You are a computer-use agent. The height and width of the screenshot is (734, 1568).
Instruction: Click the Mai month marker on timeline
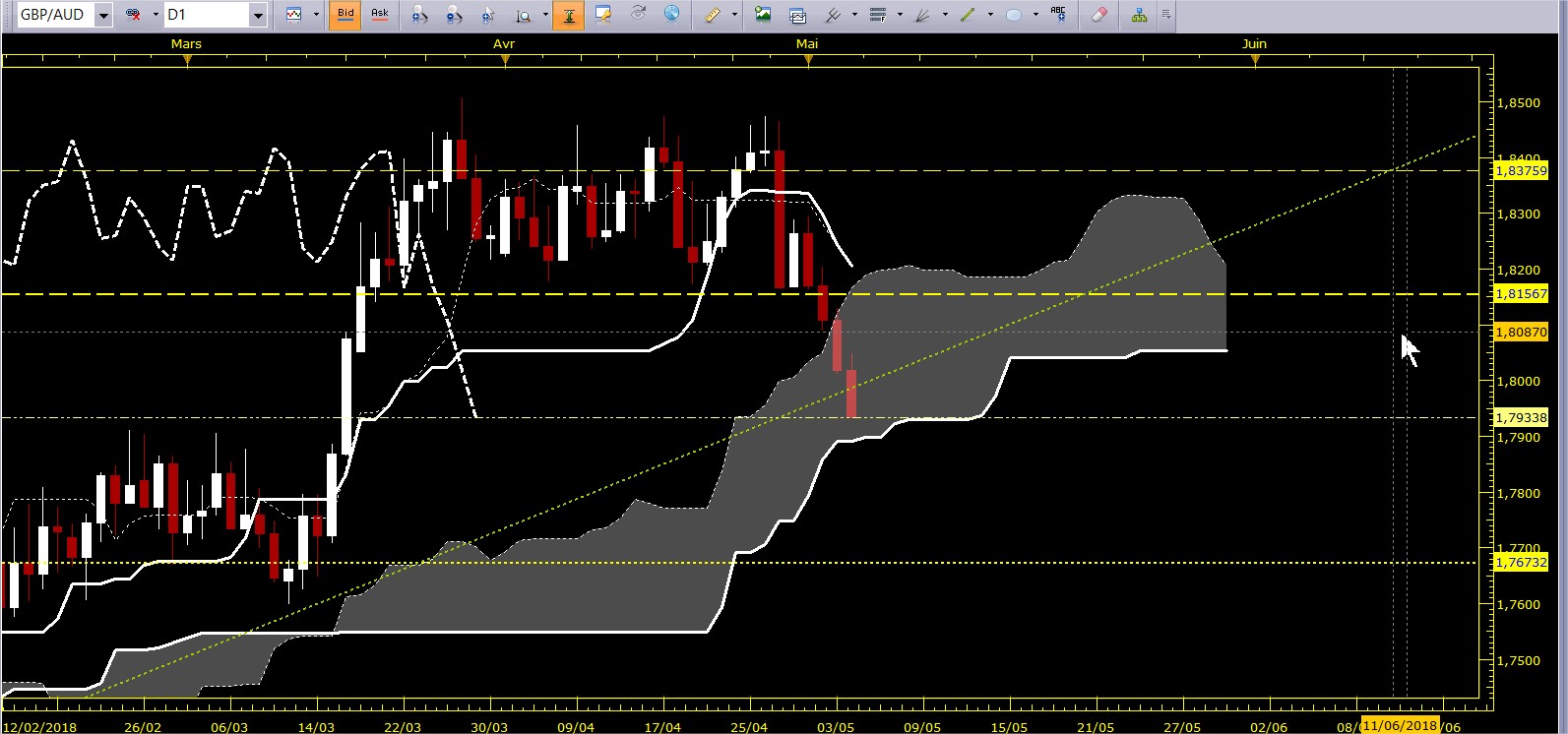click(x=807, y=44)
